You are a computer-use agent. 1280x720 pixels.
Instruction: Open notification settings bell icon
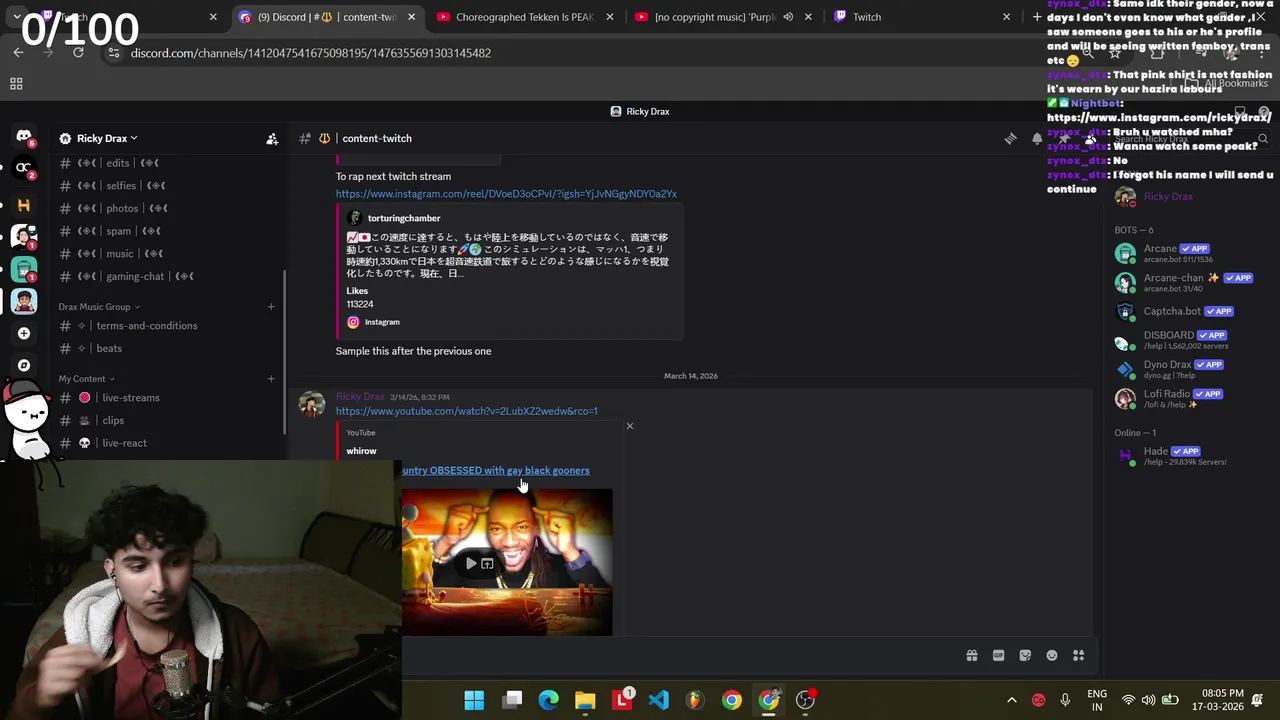[1037, 139]
